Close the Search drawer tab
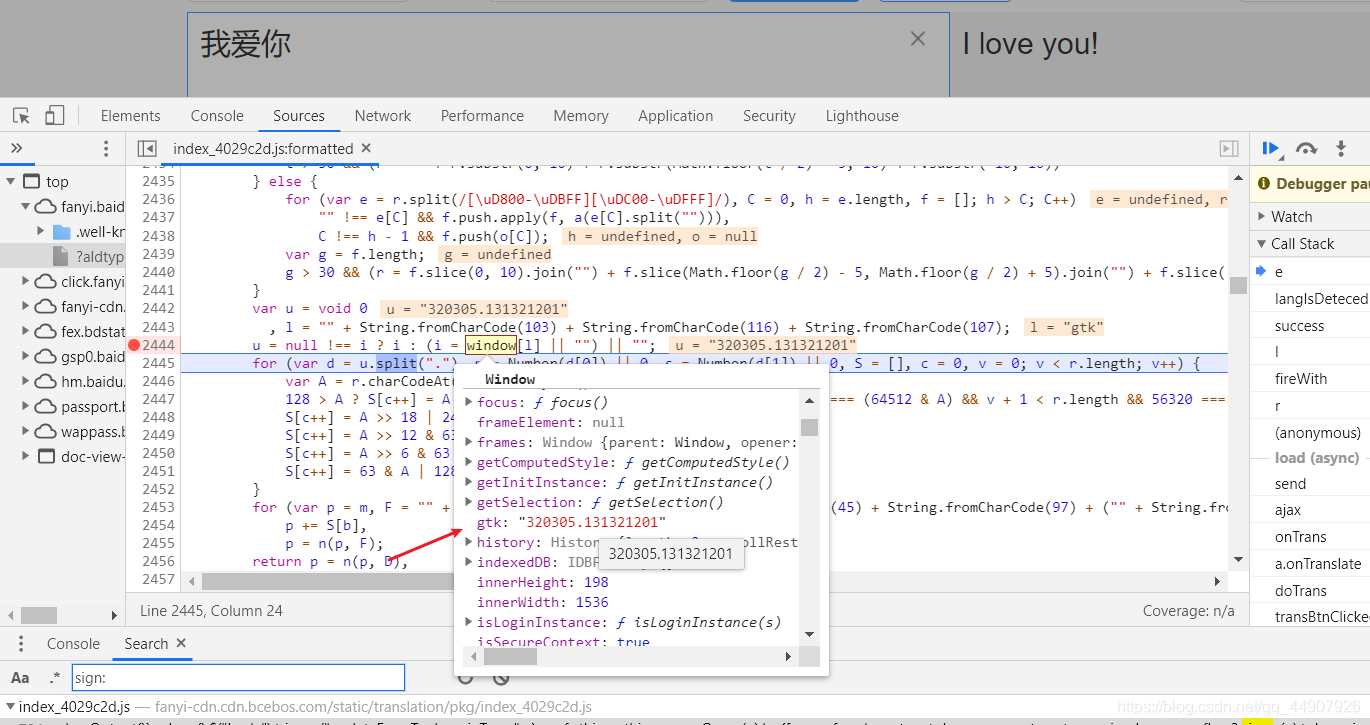The height and width of the screenshot is (725, 1370). 181,643
